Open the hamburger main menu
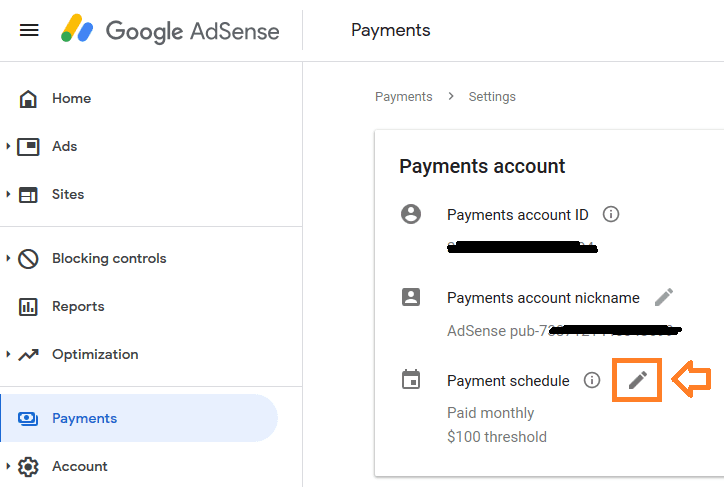The width and height of the screenshot is (724, 487). coord(29,30)
